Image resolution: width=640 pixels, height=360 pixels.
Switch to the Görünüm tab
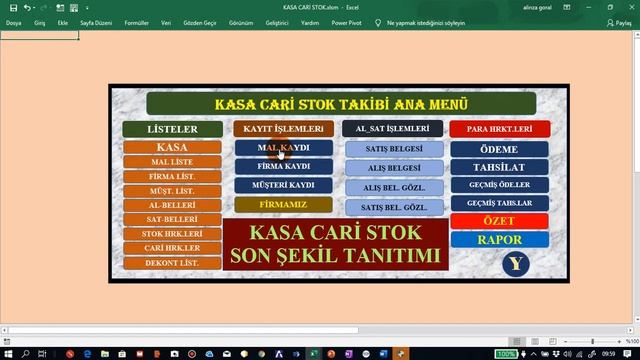(x=241, y=23)
